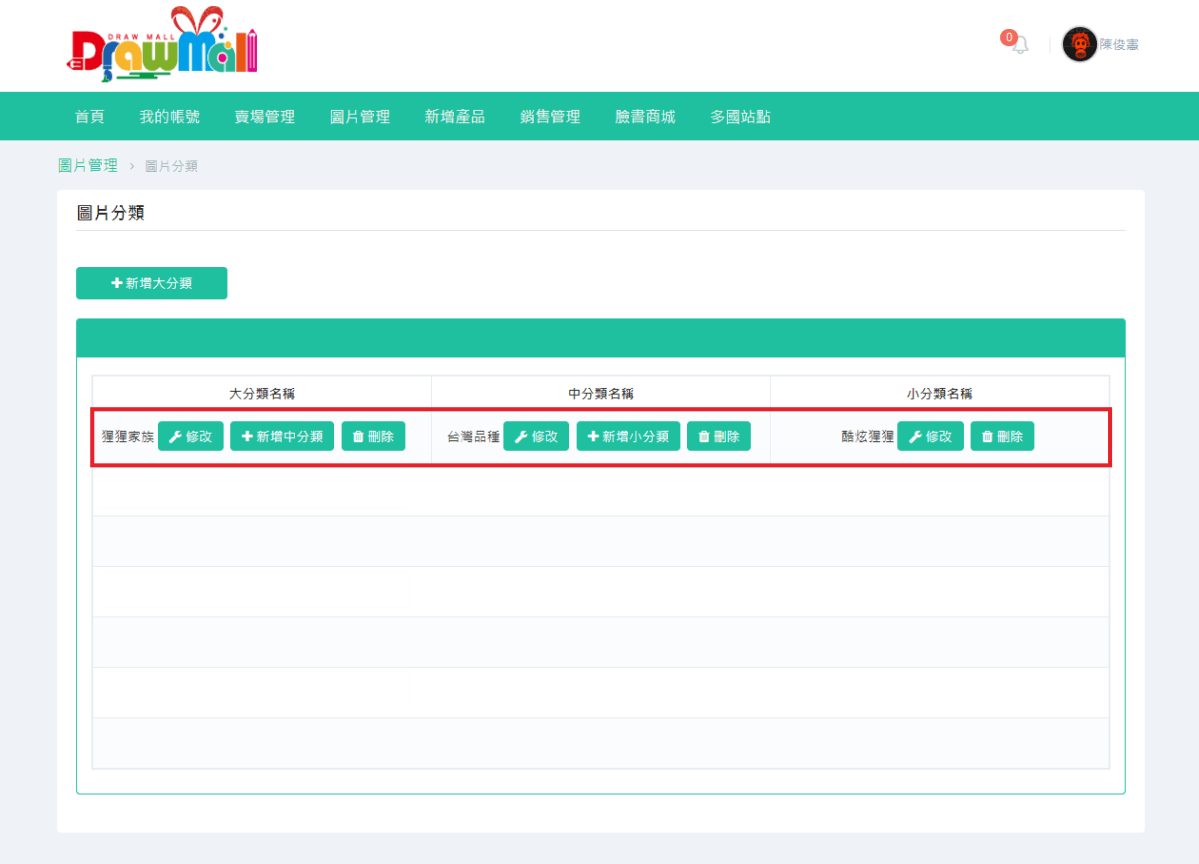Edit the 猩猩家族 main category
This screenshot has height=864, width=1199.
(190, 437)
